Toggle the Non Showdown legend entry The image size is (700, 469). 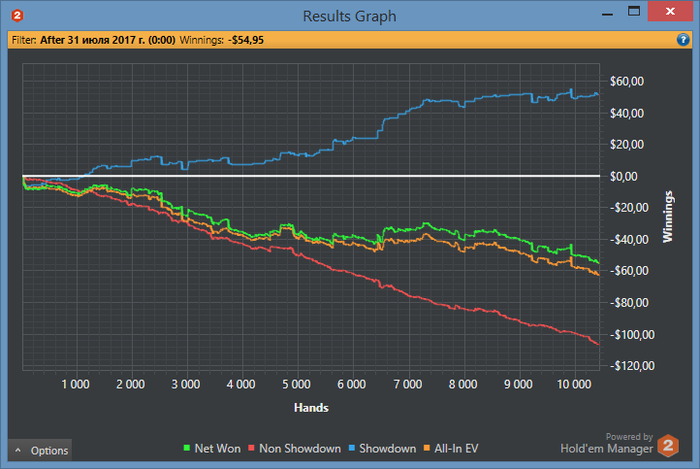295,448
